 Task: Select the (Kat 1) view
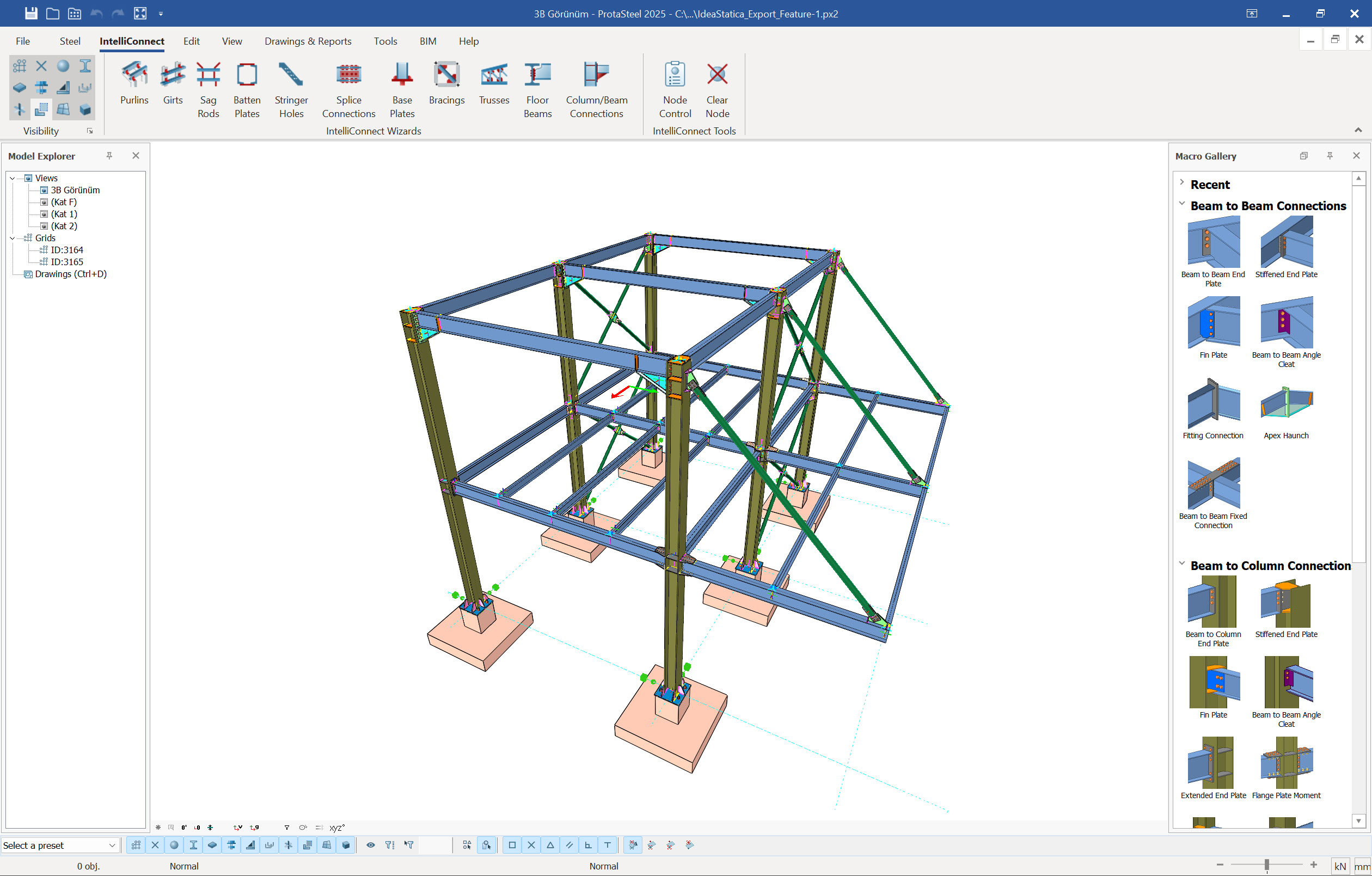pos(64,215)
